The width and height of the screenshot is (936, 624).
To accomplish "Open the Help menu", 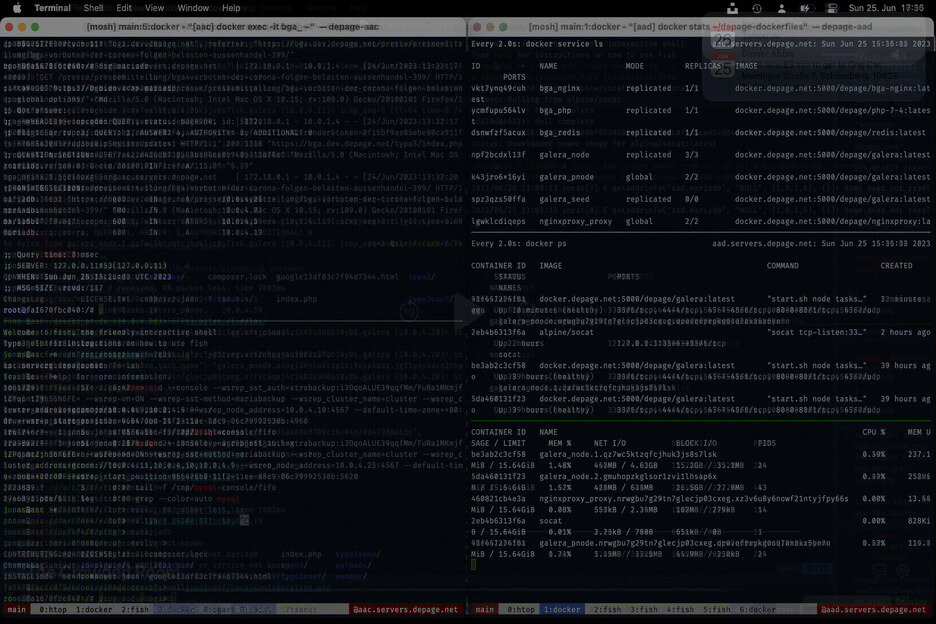I will click(231, 8).
